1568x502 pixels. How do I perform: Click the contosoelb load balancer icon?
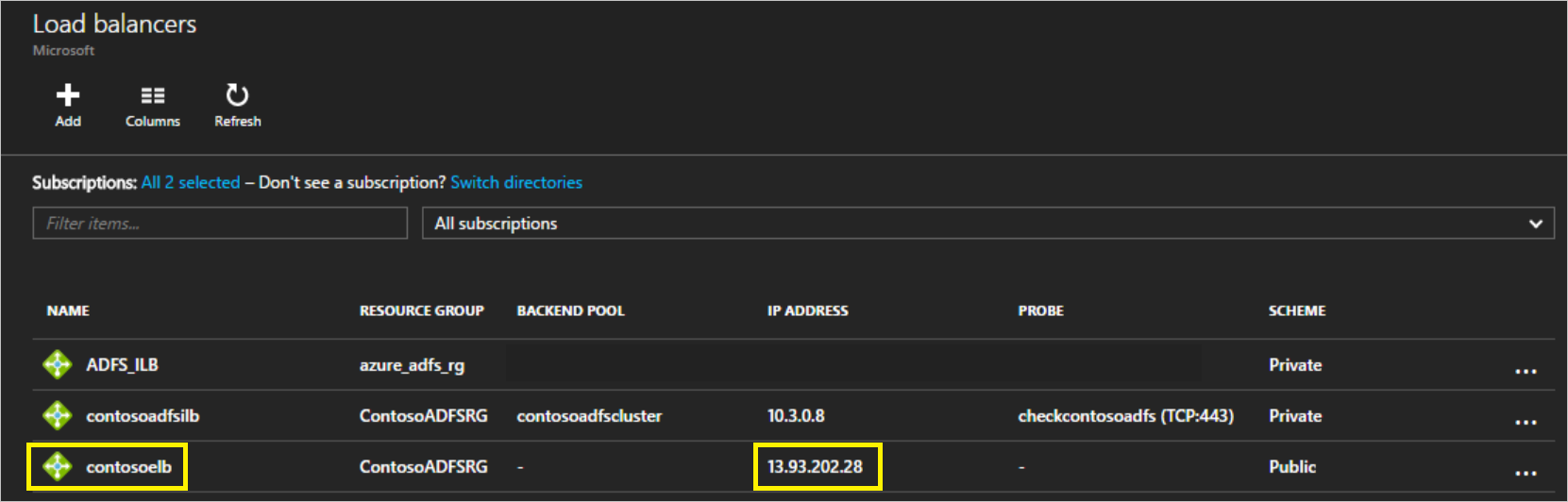58,466
